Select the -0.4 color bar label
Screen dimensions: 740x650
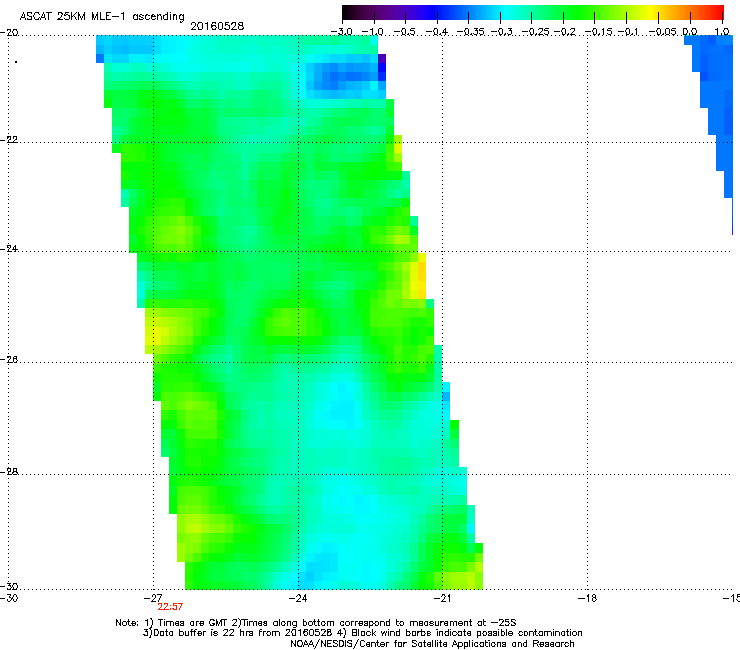tap(437, 32)
